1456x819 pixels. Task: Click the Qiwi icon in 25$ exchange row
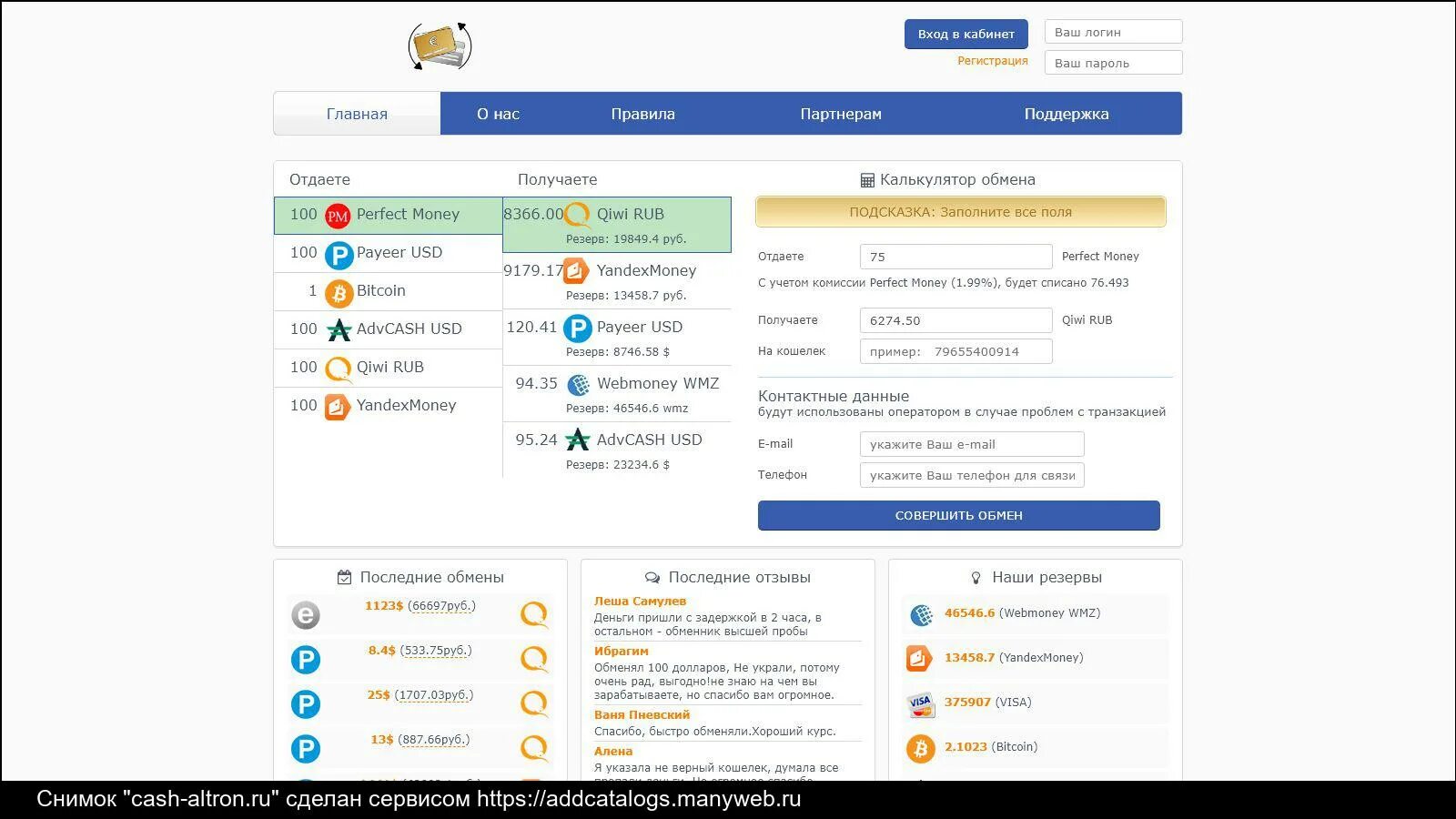534,703
